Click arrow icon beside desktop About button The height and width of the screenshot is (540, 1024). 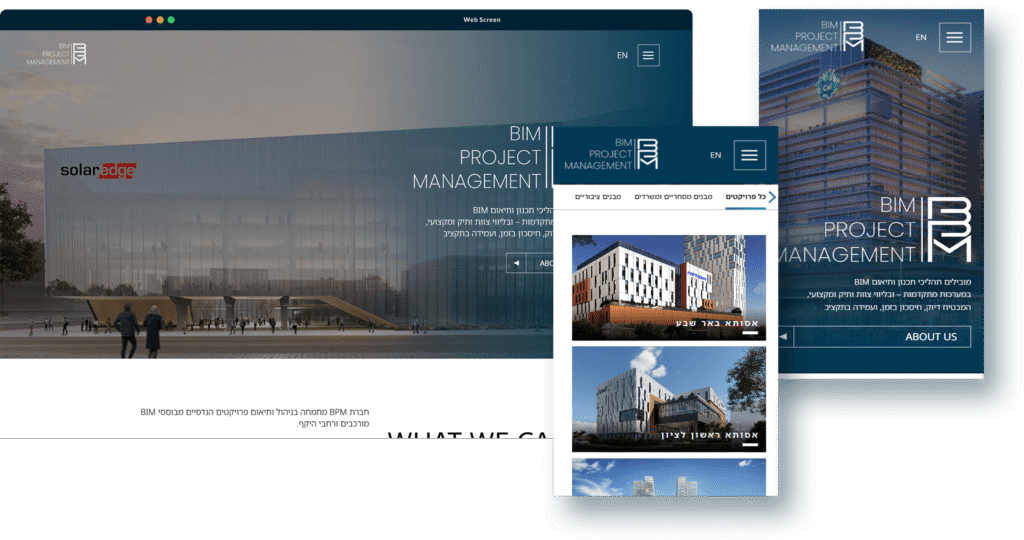coord(516,264)
